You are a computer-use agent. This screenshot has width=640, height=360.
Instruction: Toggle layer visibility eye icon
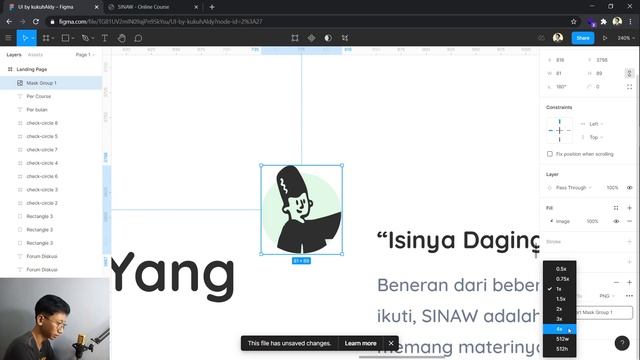(629, 188)
